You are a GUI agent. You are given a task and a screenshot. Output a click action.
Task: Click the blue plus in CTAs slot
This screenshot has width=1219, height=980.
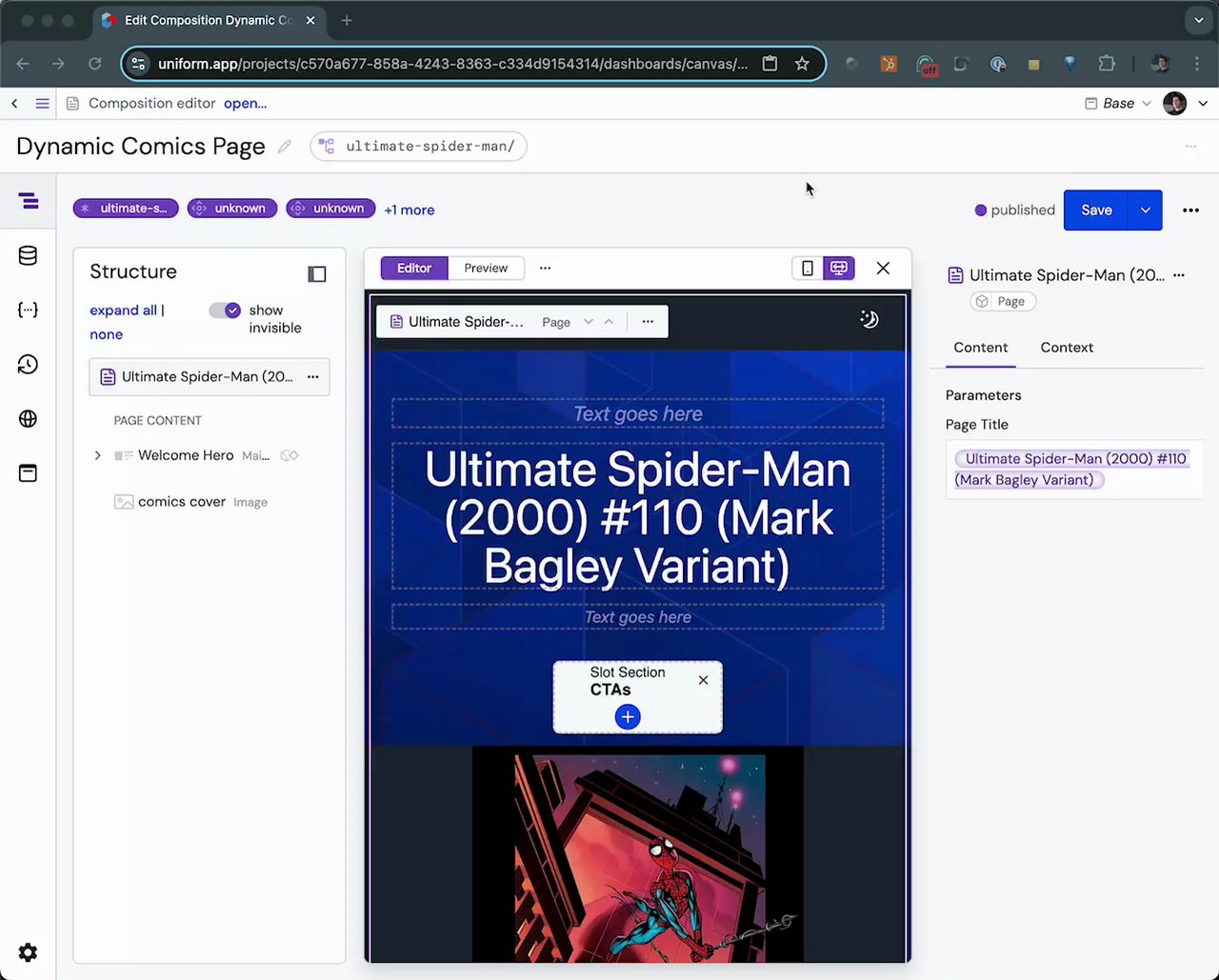pyautogui.click(x=628, y=717)
